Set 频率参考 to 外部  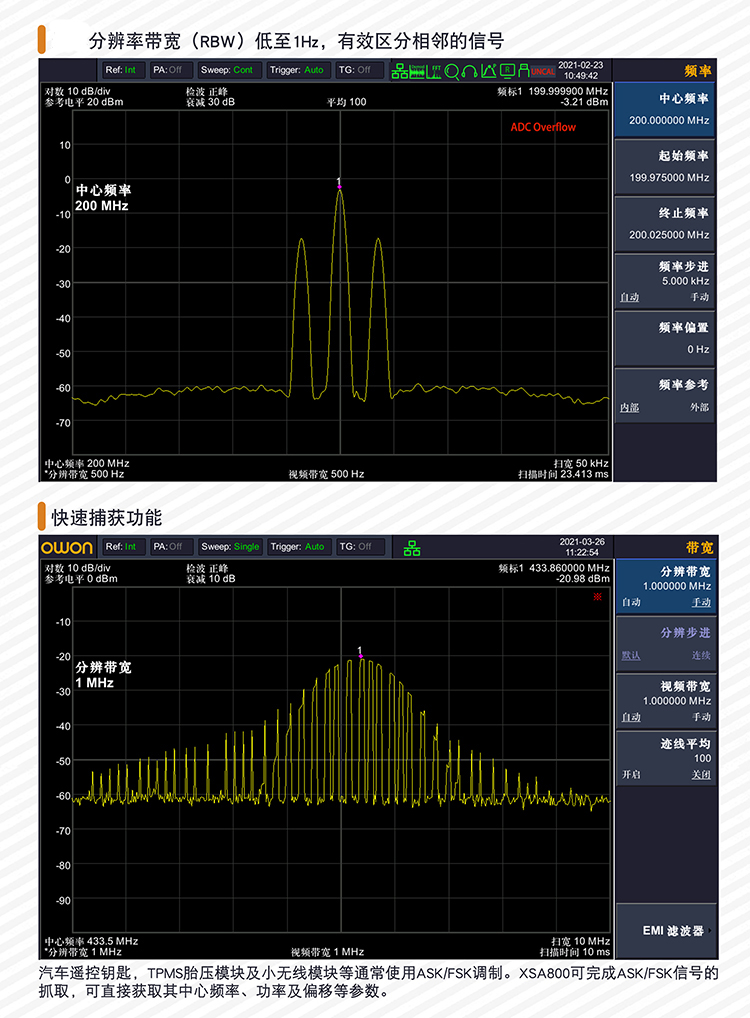698,407
